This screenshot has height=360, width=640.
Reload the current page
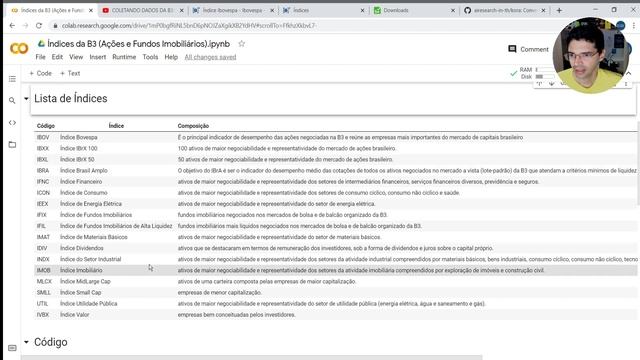tap(39, 25)
